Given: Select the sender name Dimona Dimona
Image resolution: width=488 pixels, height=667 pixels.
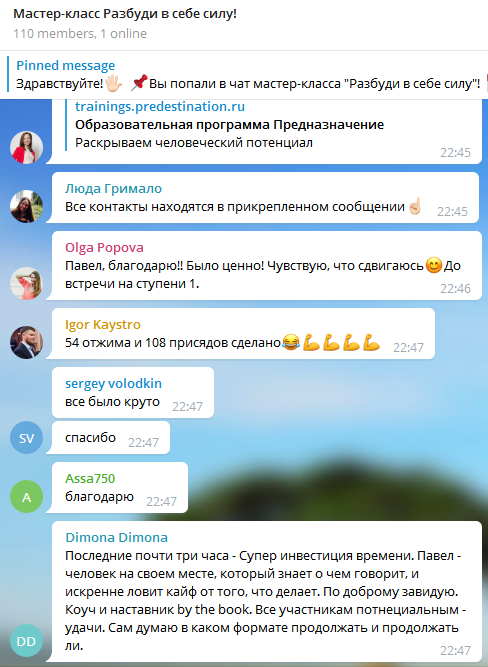Looking at the screenshot, I should [x=116, y=537].
